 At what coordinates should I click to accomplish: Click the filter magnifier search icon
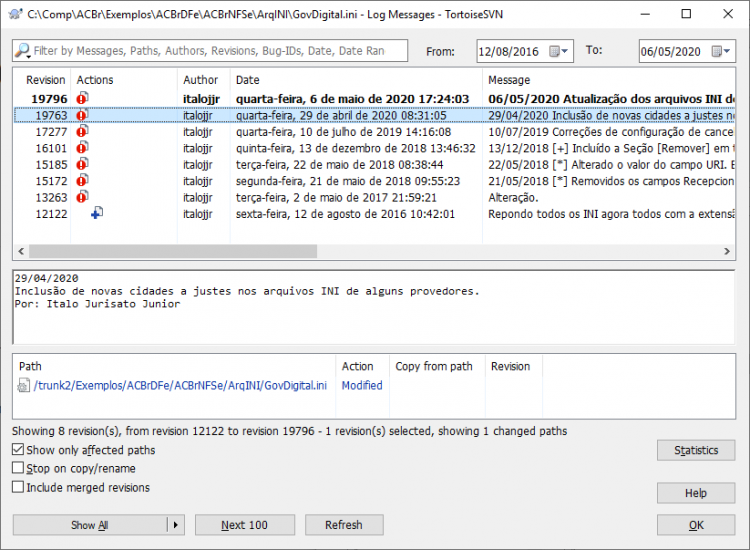pos(22,50)
